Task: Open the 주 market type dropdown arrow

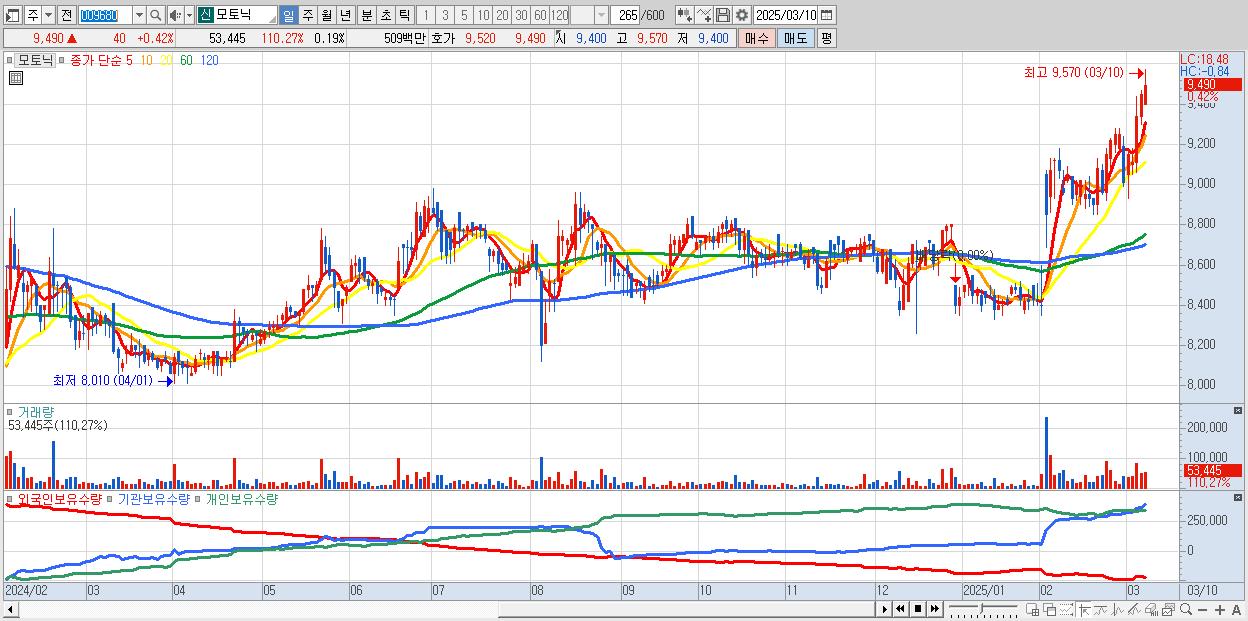Action: click(48, 15)
